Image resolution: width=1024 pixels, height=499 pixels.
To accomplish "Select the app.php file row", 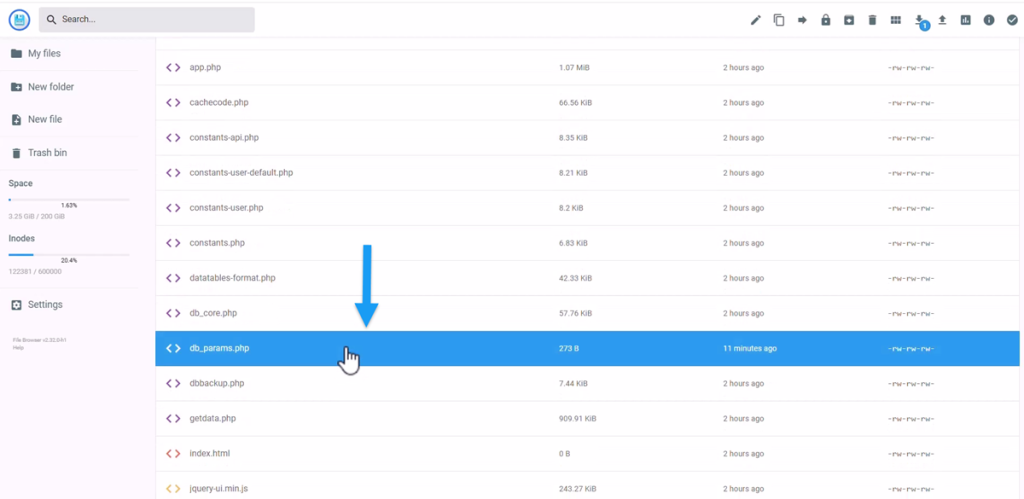I will coord(588,67).
